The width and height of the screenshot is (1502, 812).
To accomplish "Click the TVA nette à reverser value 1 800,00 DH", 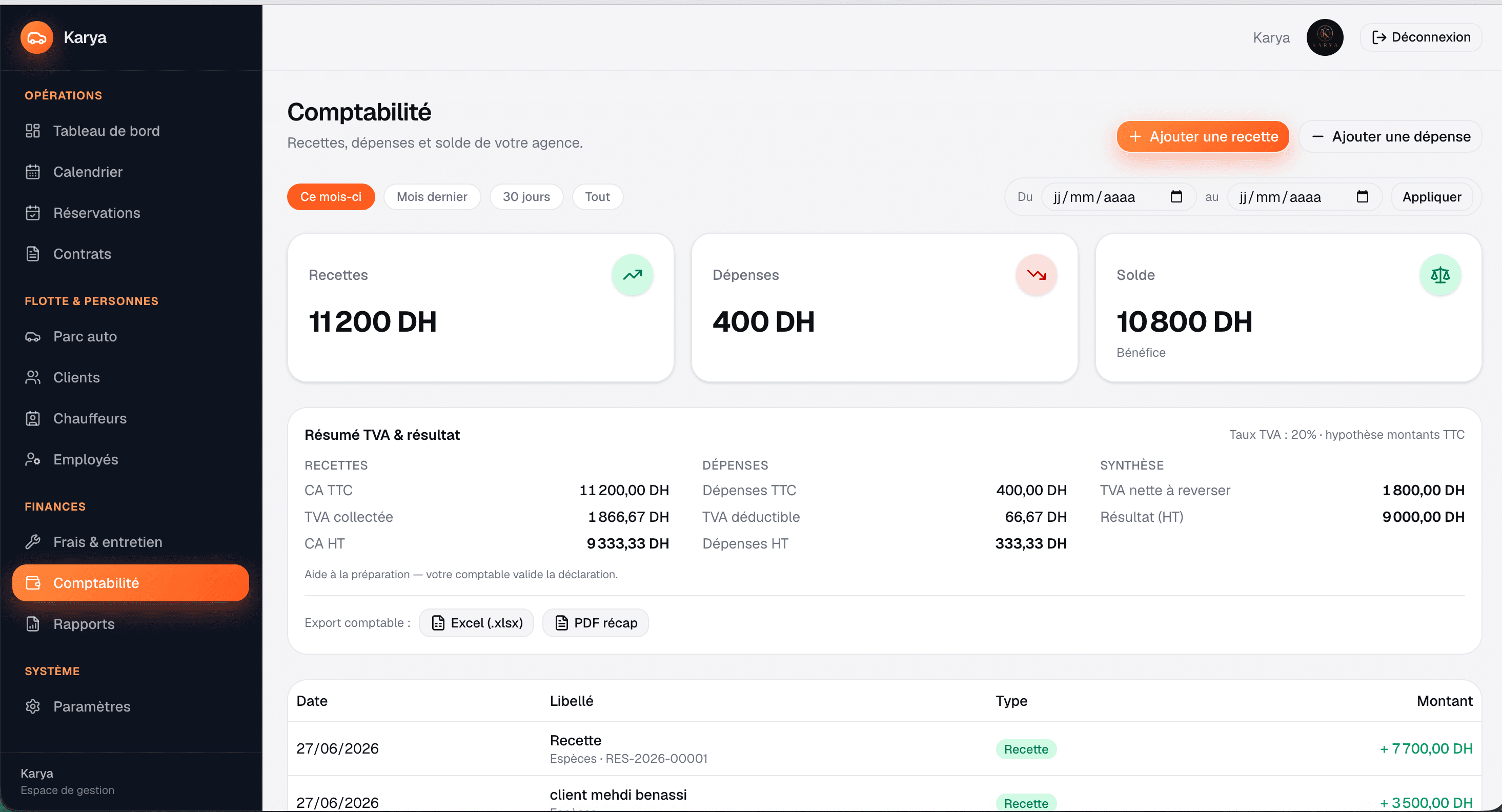I will click(x=1423, y=491).
